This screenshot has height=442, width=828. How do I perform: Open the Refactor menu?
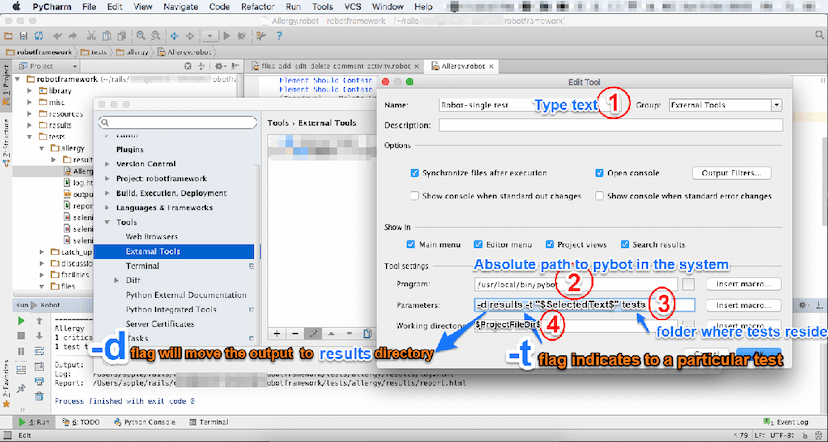click(x=258, y=7)
